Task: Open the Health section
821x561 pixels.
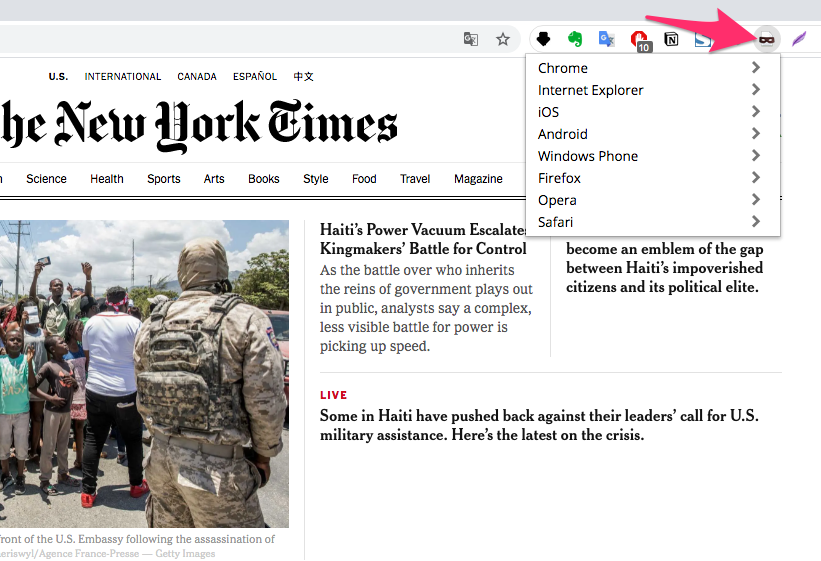Action: coord(107,179)
